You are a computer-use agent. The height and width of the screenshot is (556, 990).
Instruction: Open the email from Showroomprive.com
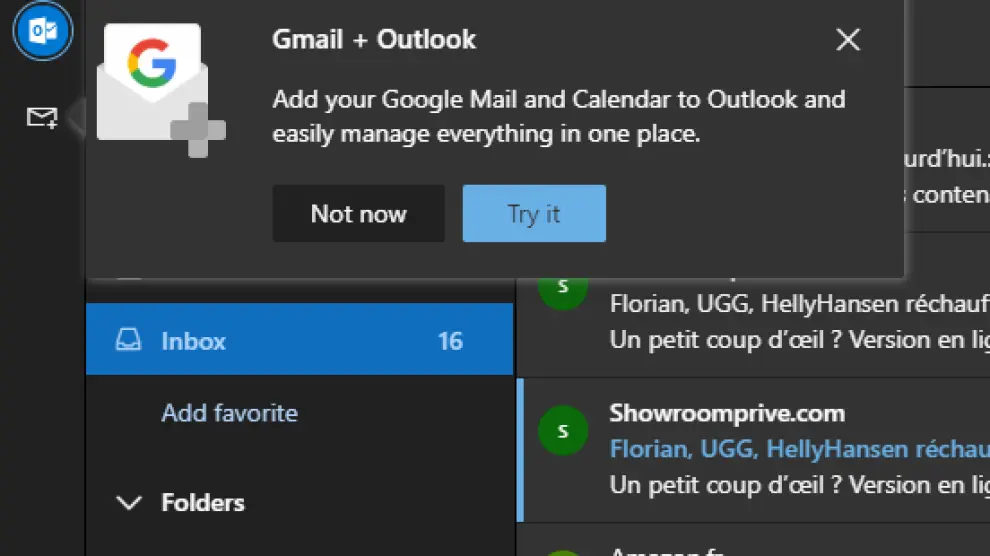[727, 414]
